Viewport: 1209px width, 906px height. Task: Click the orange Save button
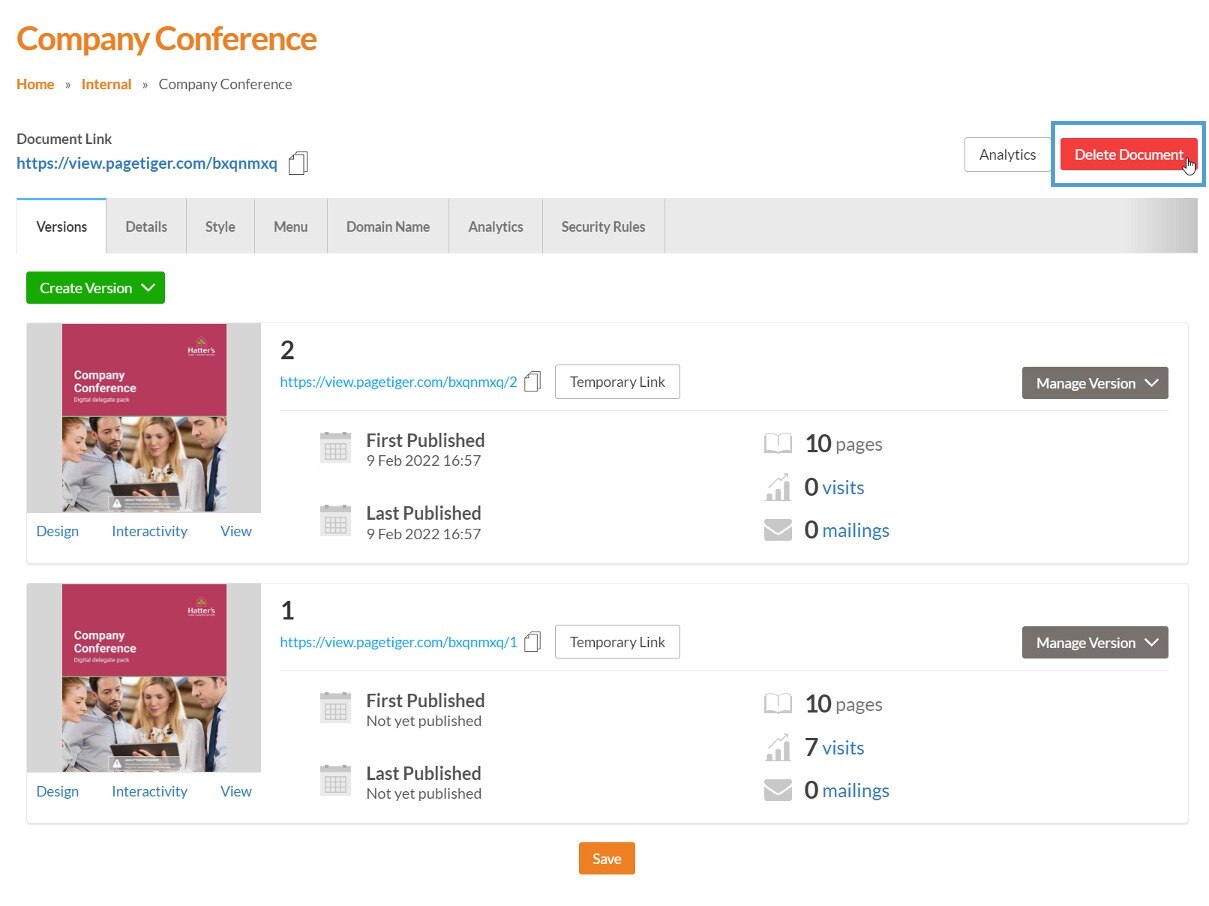[x=606, y=859]
